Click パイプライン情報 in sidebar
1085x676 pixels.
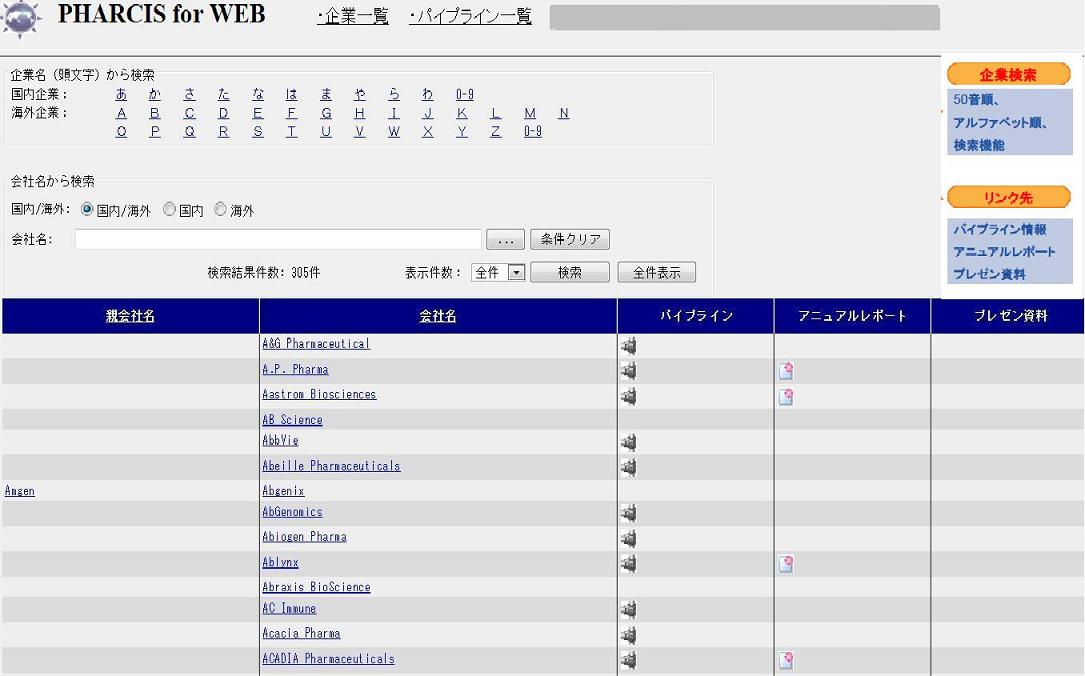(1000, 229)
